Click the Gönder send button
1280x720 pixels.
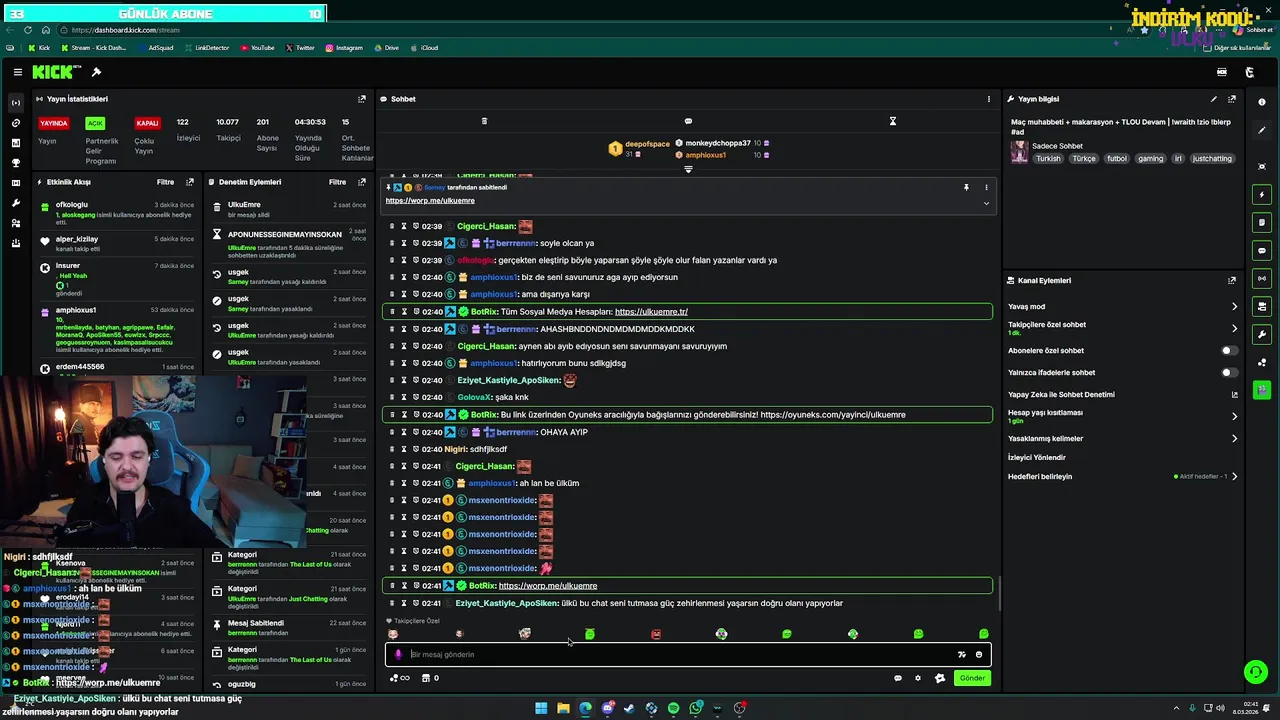(x=972, y=678)
